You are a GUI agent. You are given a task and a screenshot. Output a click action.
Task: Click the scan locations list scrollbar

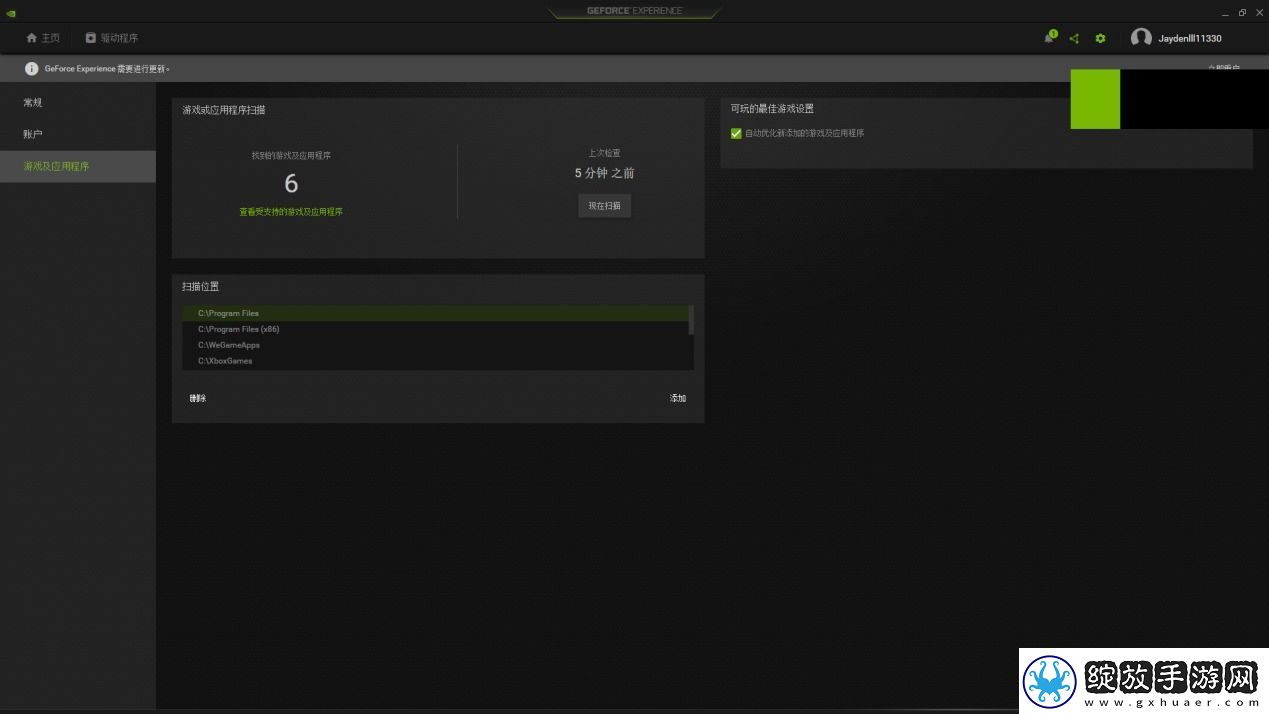(x=691, y=321)
